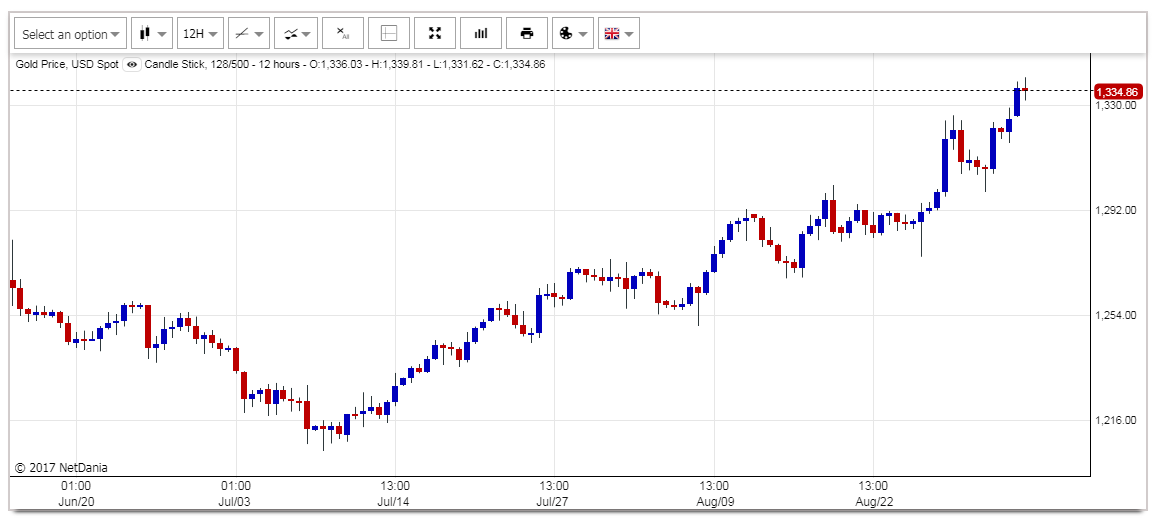
Task: Toggle the volume bars icon
Action: coord(481,34)
